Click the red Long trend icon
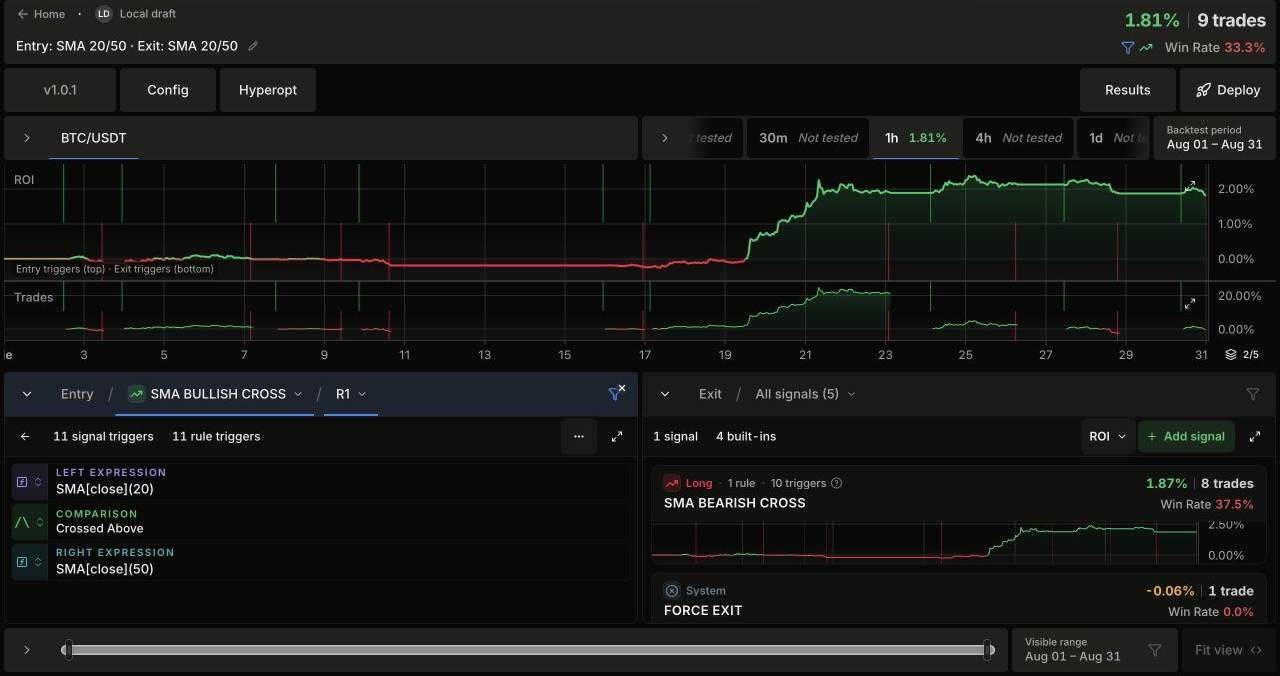 (x=672, y=483)
